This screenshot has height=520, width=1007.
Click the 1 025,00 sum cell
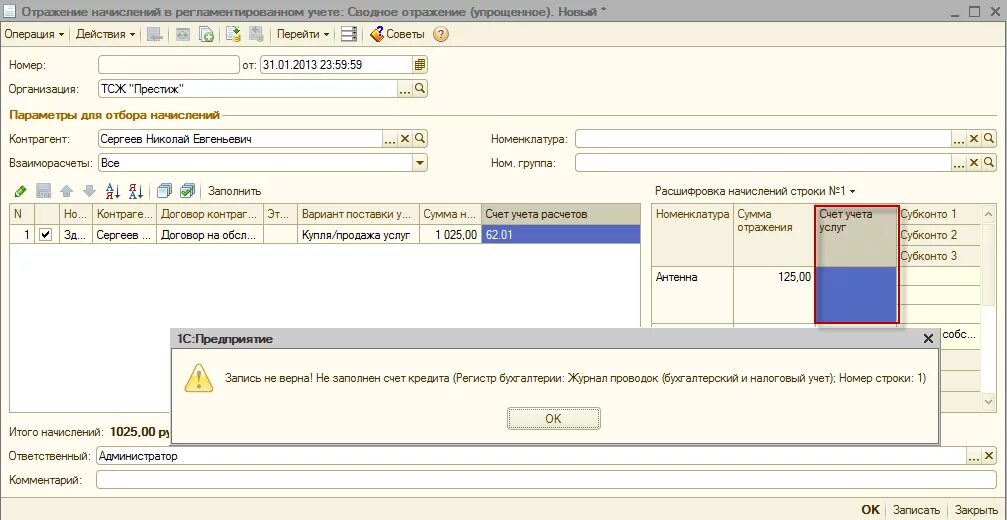tap(450, 235)
